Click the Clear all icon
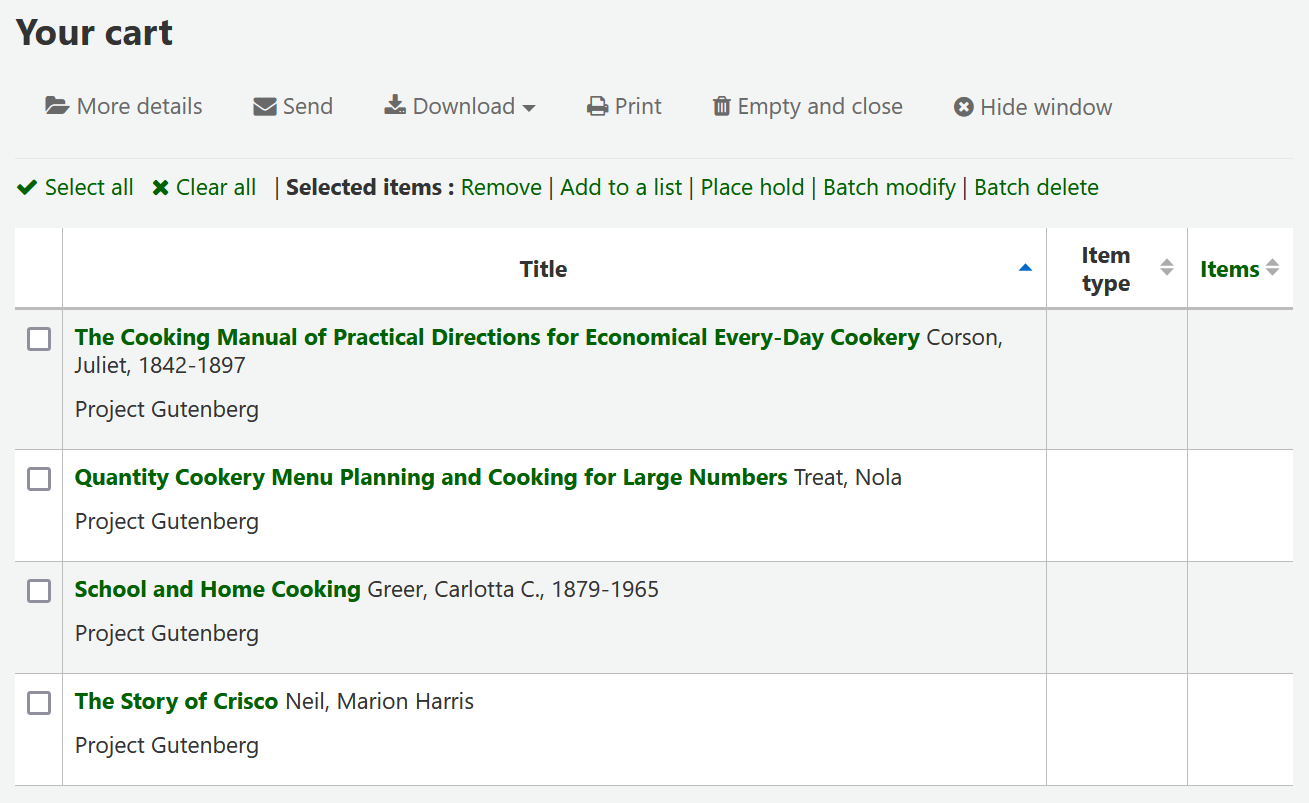 click(x=161, y=187)
